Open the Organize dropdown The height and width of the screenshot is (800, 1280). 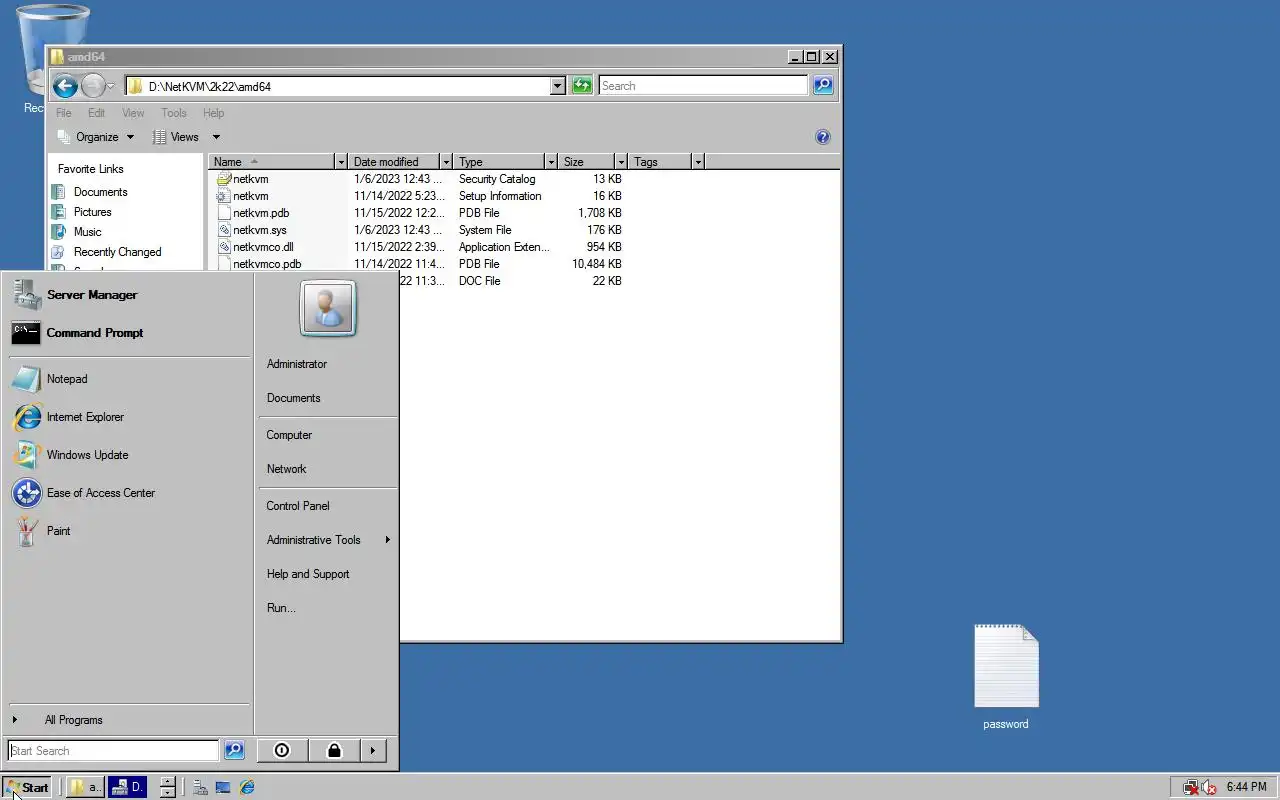pyautogui.click(x=96, y=137)
